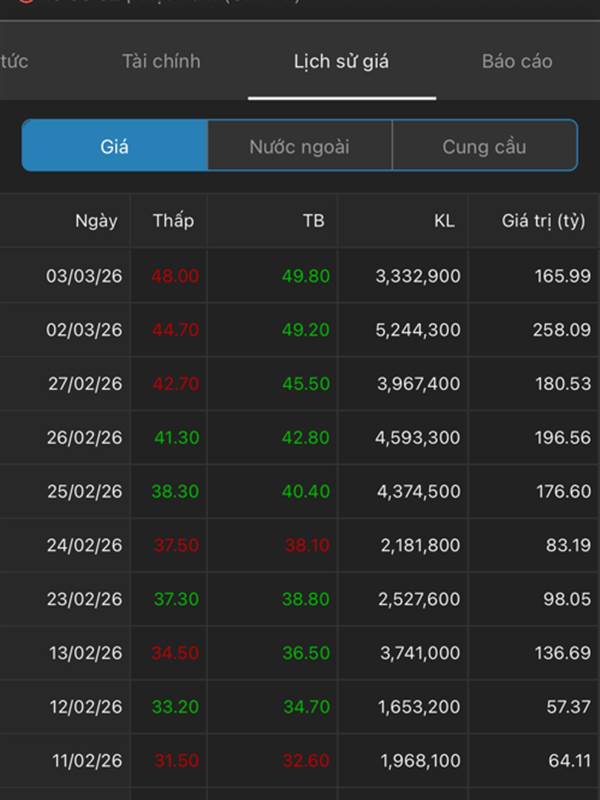This screenshot has height=800, width=600.
Task: Open the partially visible Tin tức tab
Action: [14, 61]
